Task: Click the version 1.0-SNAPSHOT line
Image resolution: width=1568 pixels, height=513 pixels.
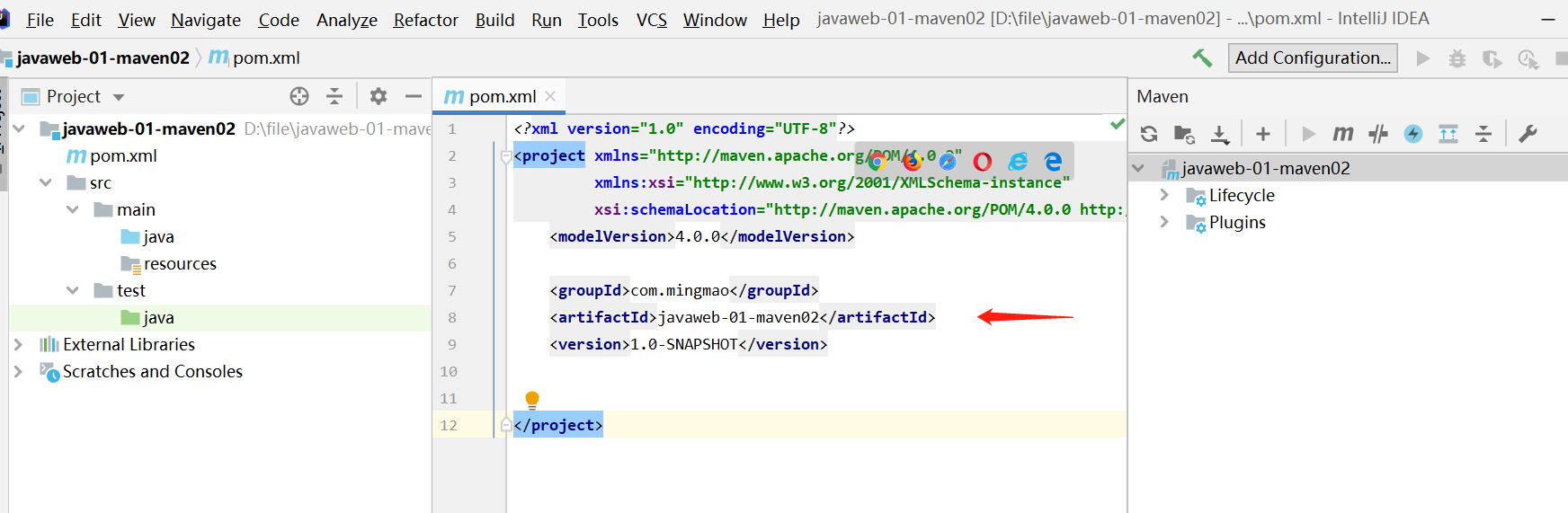Action: (689, 344)
